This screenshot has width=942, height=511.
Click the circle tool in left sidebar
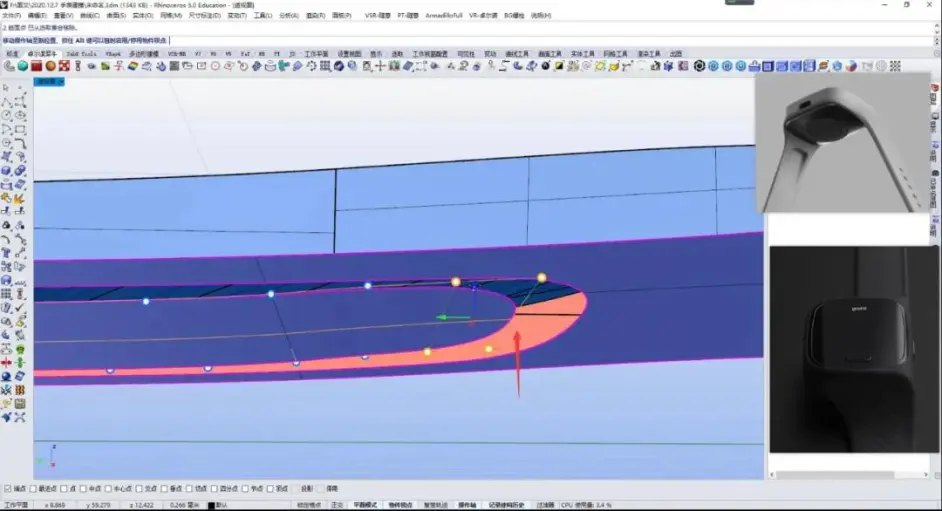point(7,115)
